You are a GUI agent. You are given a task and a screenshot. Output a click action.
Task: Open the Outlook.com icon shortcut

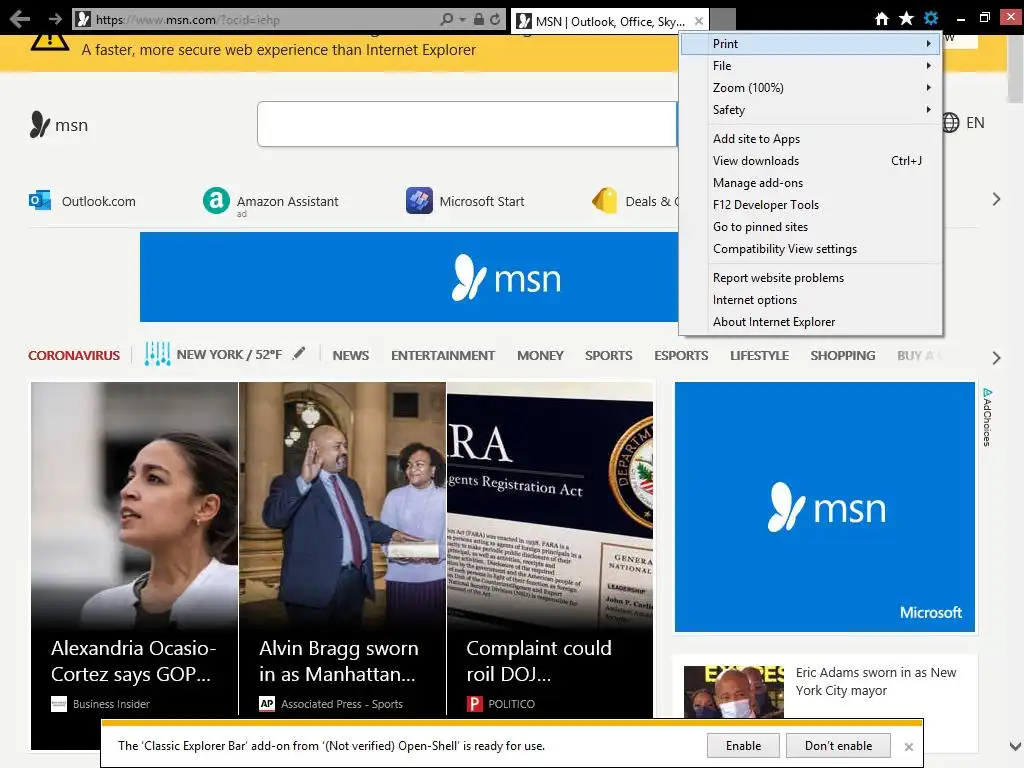(x=40, y=200)
